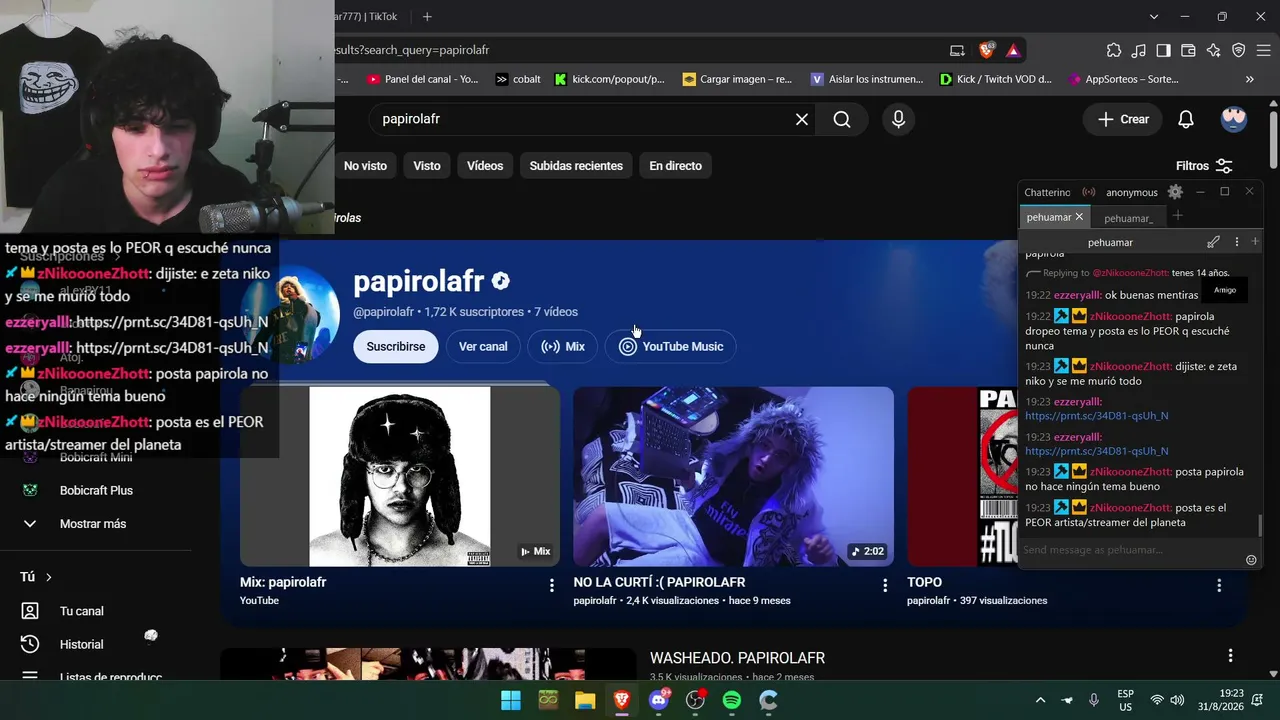Open Spotify from the taskbar
The width and height of the screenshot is (1280, 720).
pos(732,700)
